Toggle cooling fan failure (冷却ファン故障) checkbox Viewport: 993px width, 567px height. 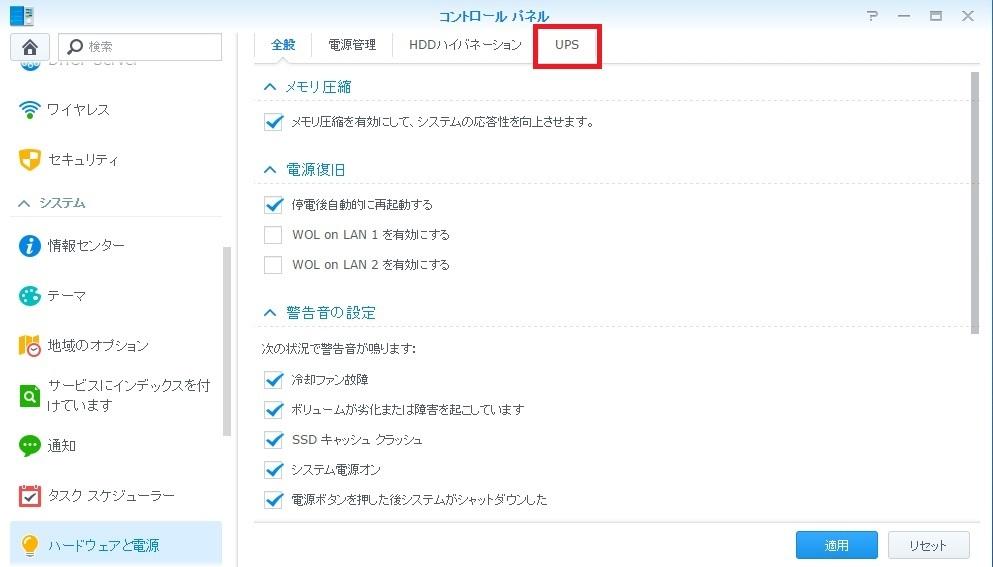273,379
